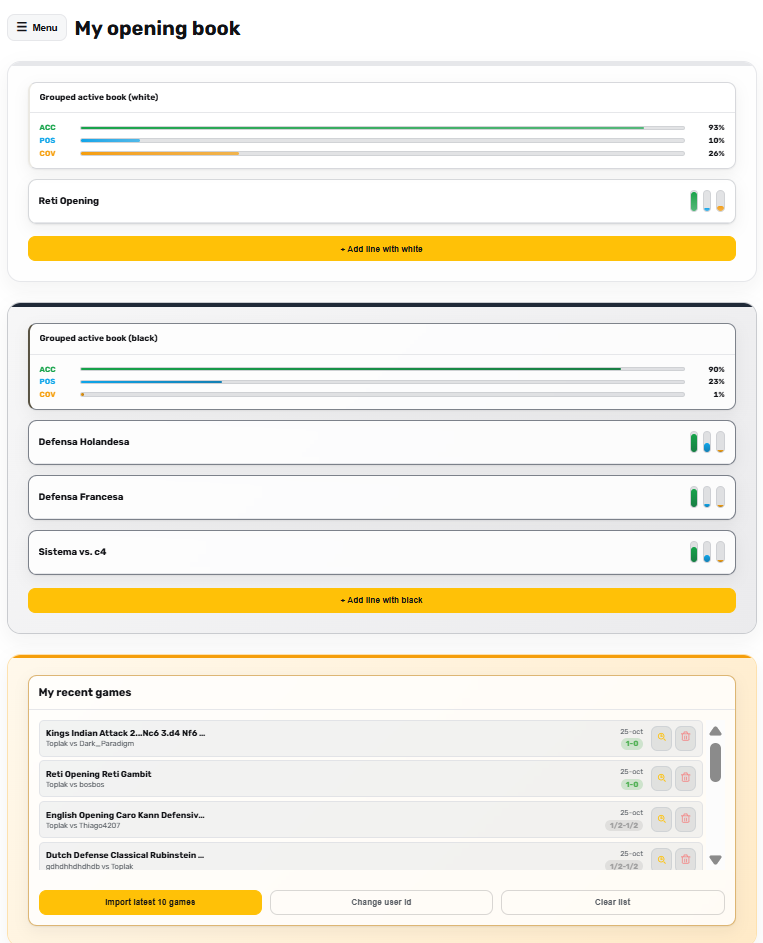Click magnifier icon for Reti Gambit game
The height and width of the screenshot is (943, 763).
(x=661, y=778)
